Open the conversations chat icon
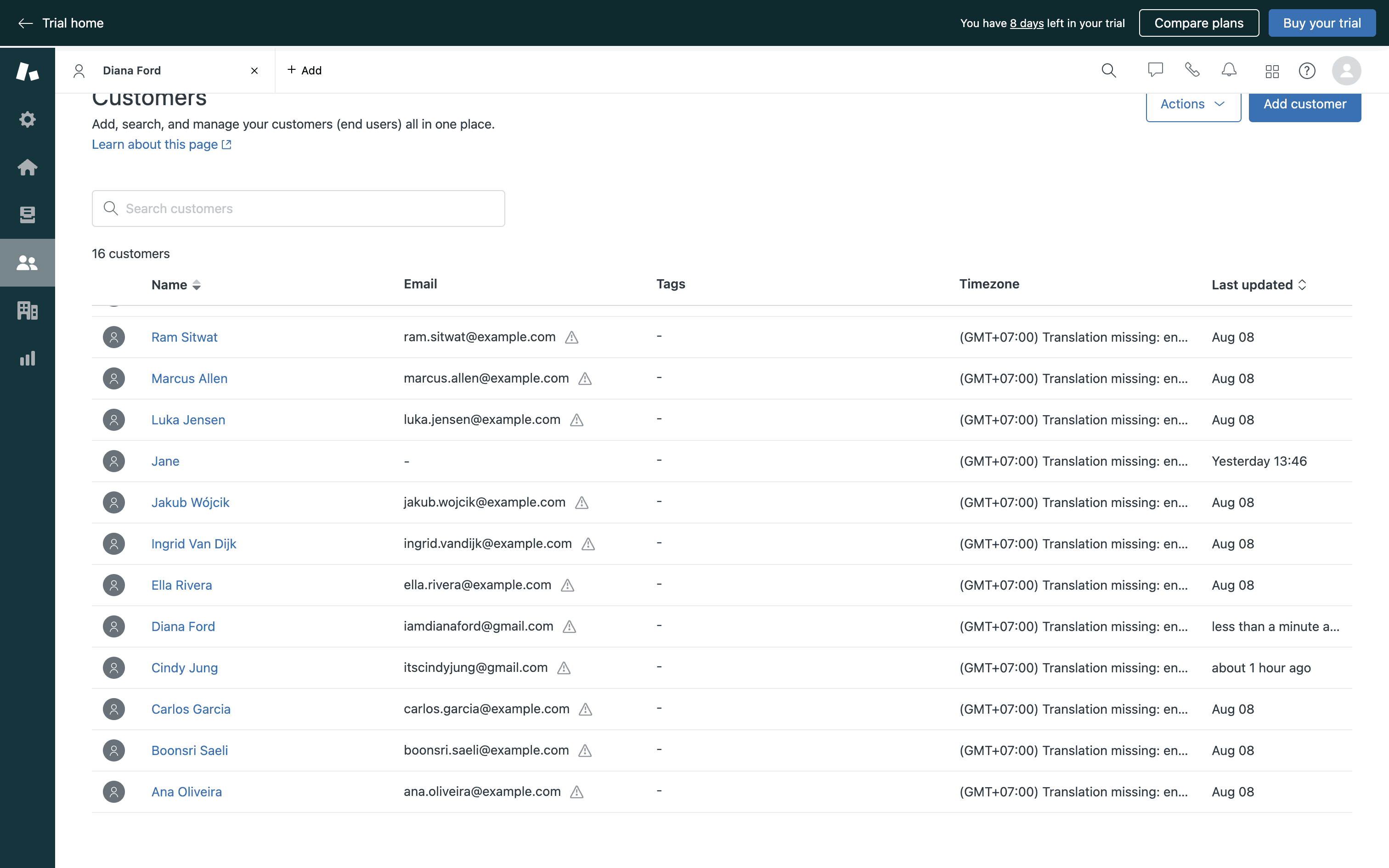1389x868 pixels. [x=1155, y=70]
